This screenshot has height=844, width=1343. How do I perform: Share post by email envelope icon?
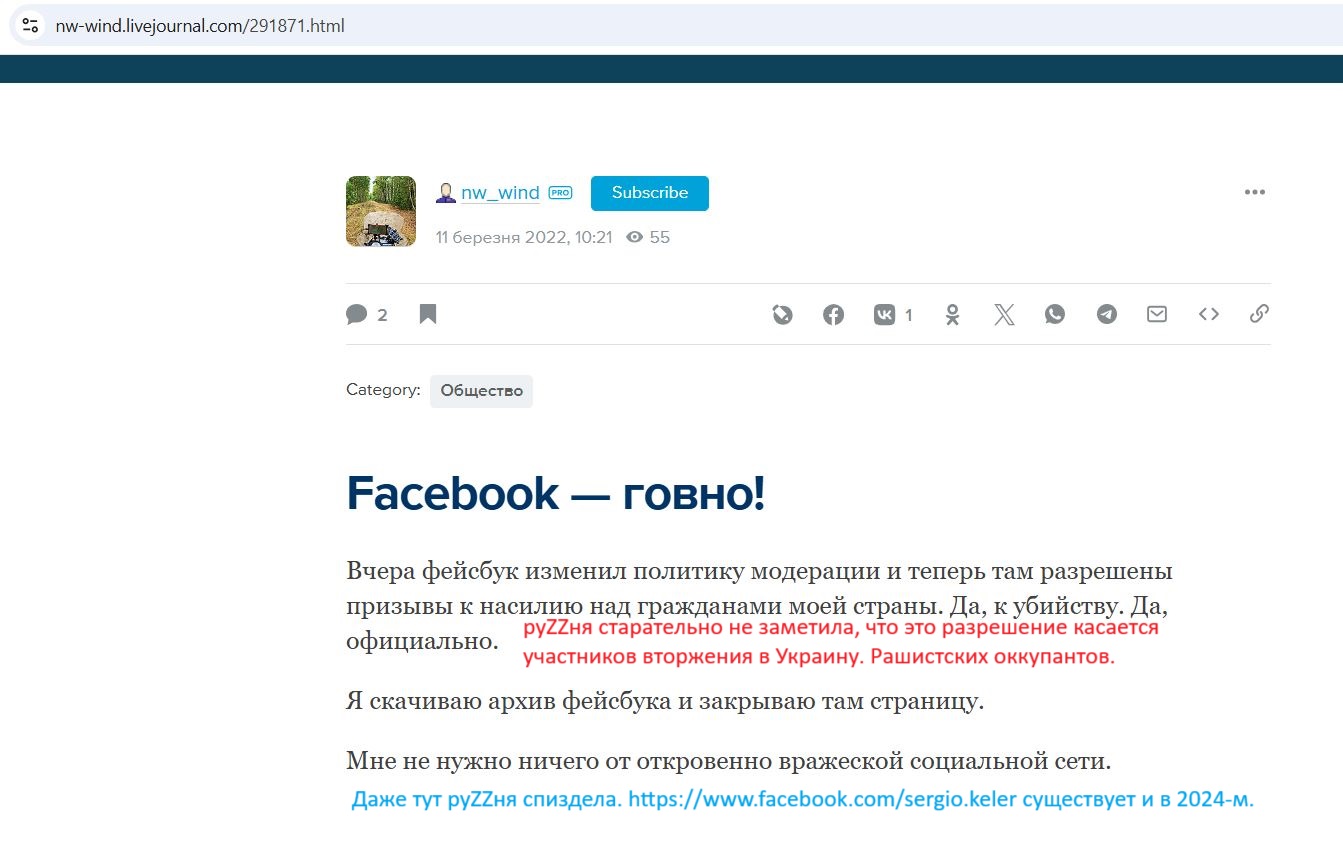point(1157,315)
